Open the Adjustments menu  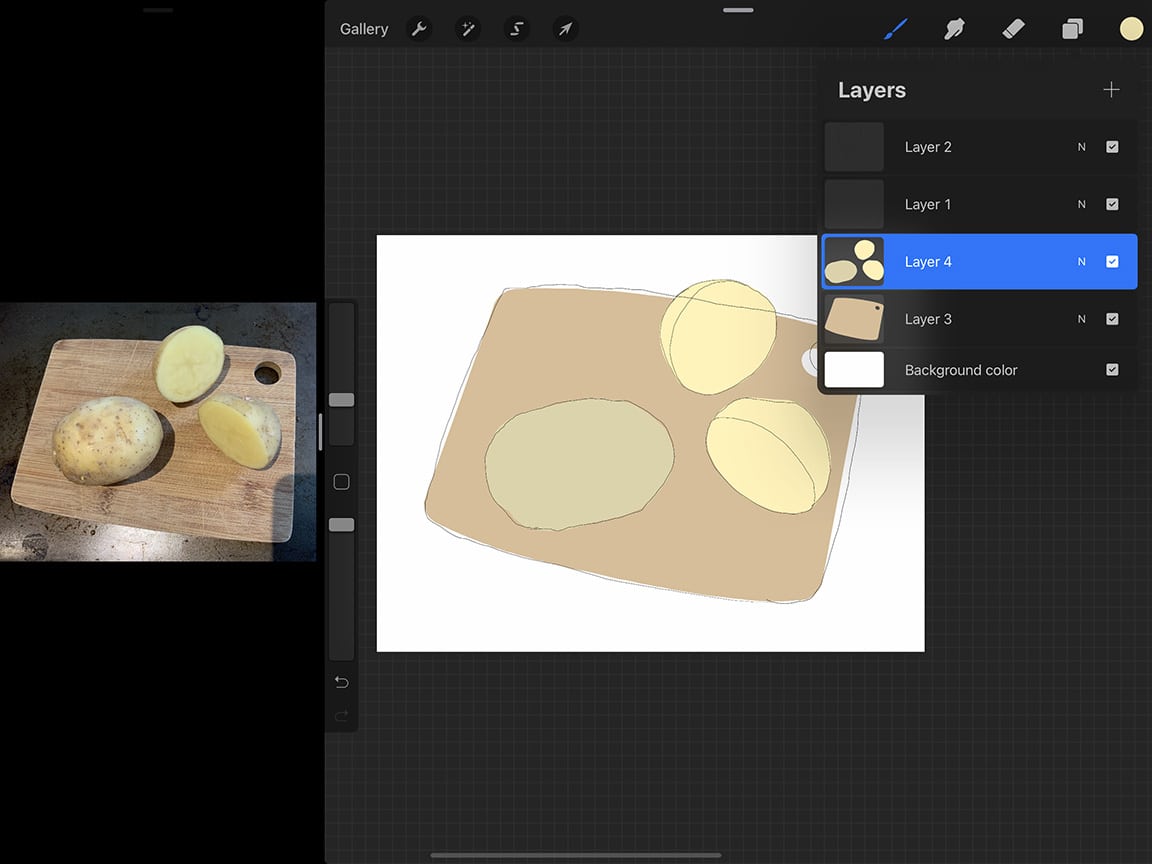click(467, 29)
